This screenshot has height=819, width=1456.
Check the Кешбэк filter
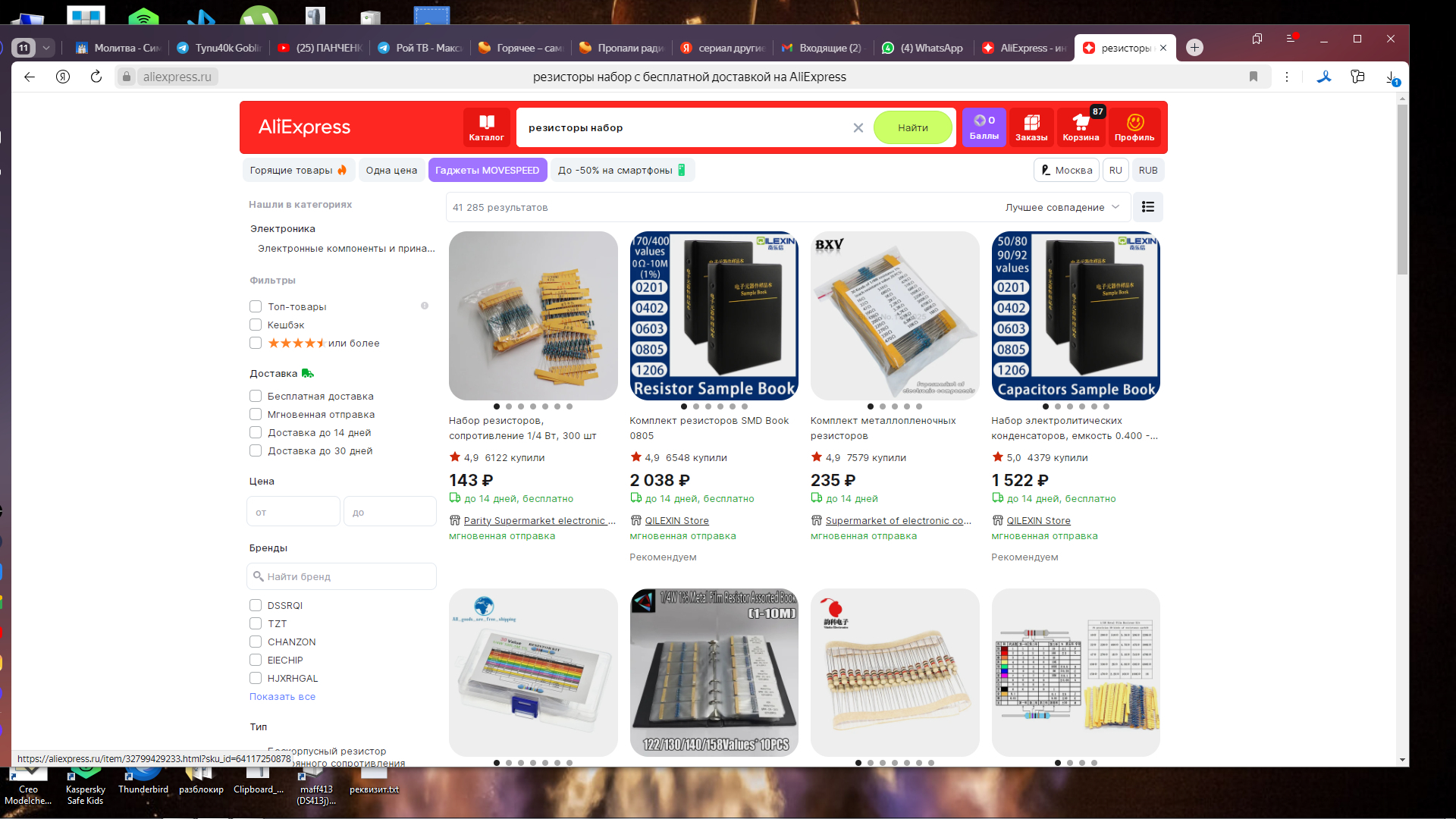[x=256, y=325]
